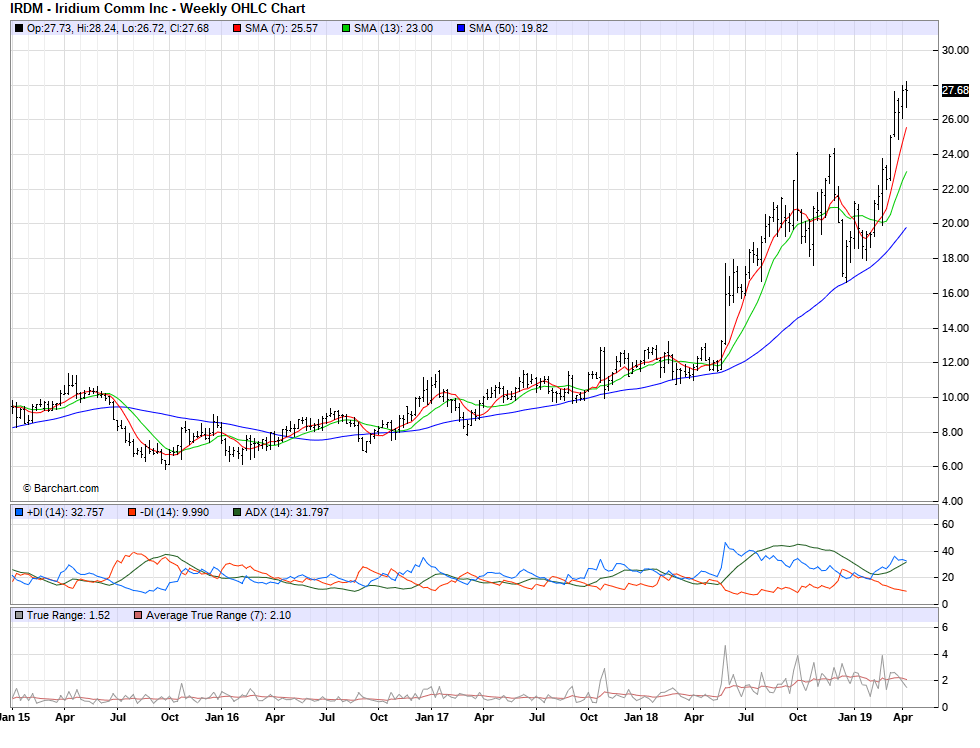Click the 'Jul' date label after Jan 16
The image size is (980, 748).
pos(328,717)
